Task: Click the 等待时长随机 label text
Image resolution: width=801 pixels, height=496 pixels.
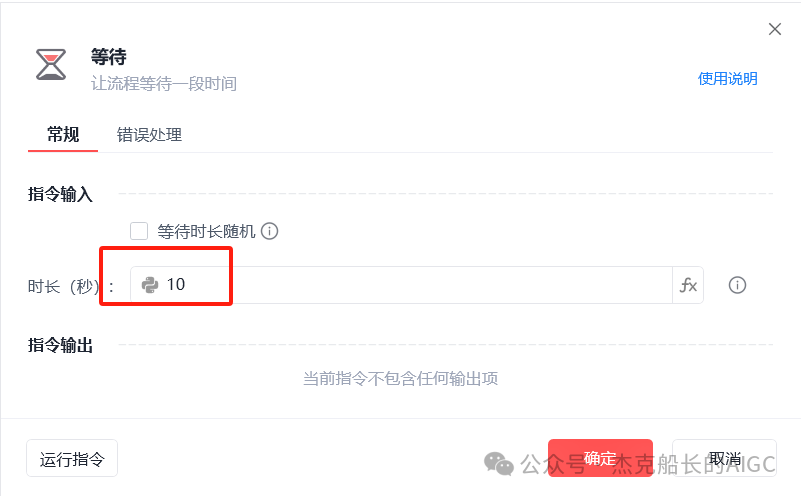Action: pos(206,231)
